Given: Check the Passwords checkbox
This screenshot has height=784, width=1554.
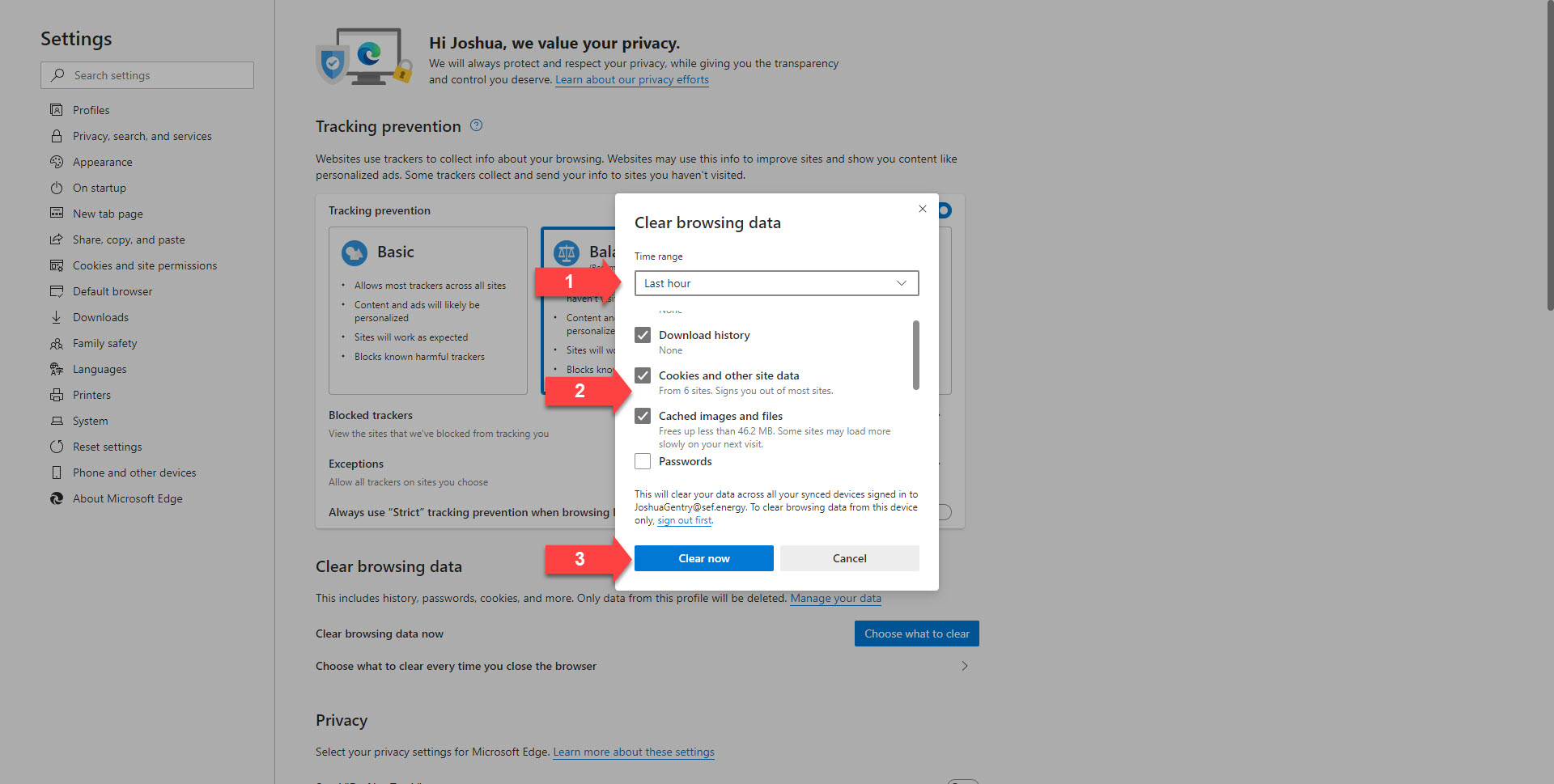Looking at the screenshot, I should point(643,461).
